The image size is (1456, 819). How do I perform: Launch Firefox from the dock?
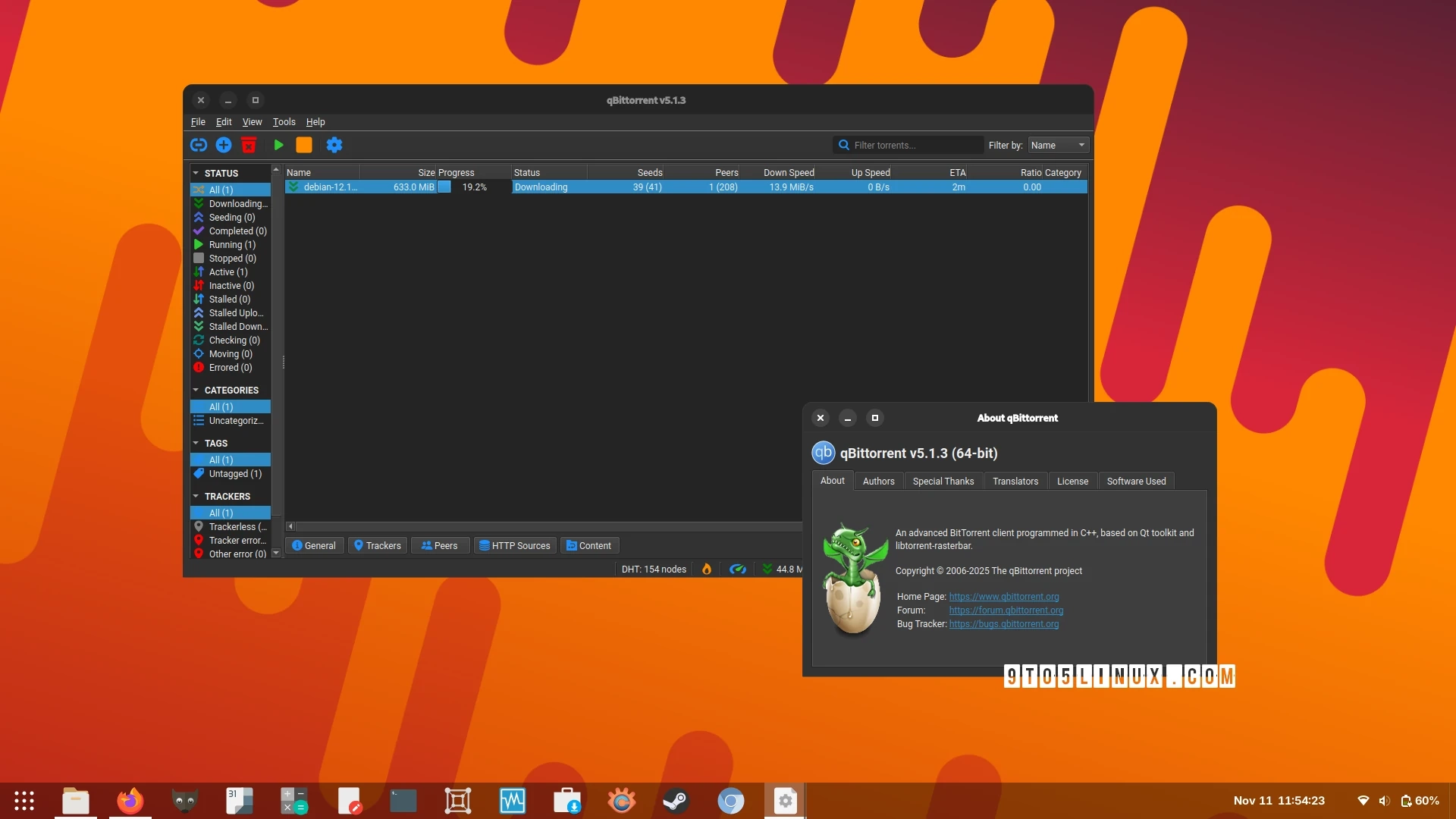tap(130, 800)
